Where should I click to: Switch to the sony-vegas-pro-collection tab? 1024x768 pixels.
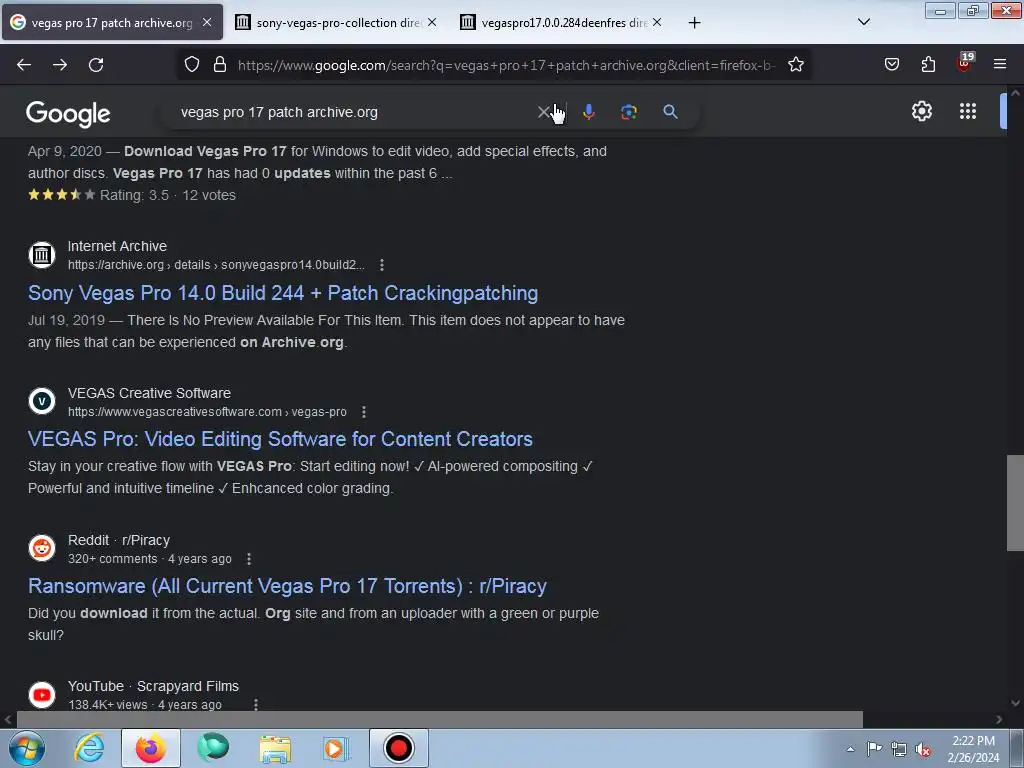338,23
